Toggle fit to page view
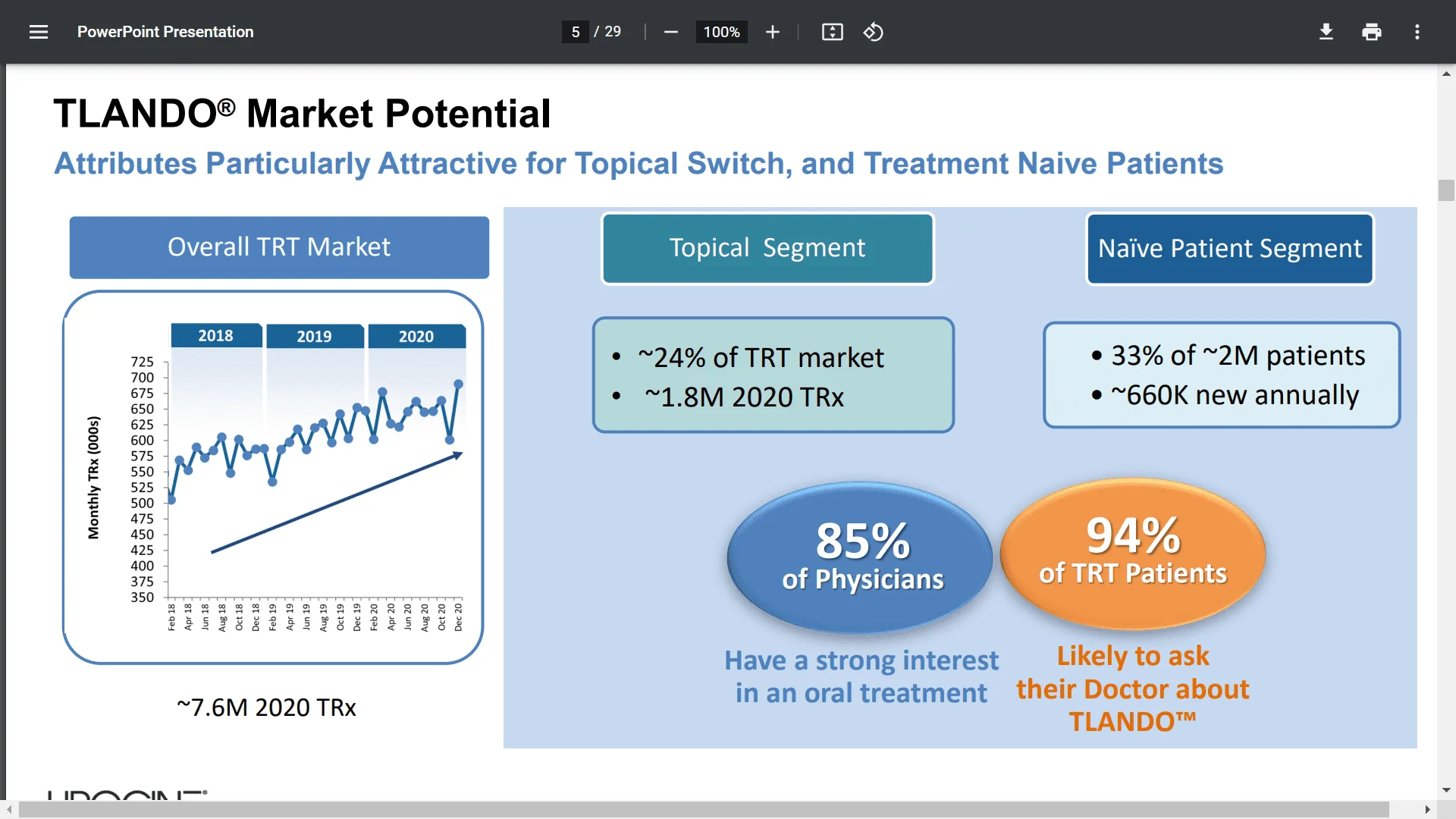Viewport: 1456px width, 819px height. pos(833,32)
